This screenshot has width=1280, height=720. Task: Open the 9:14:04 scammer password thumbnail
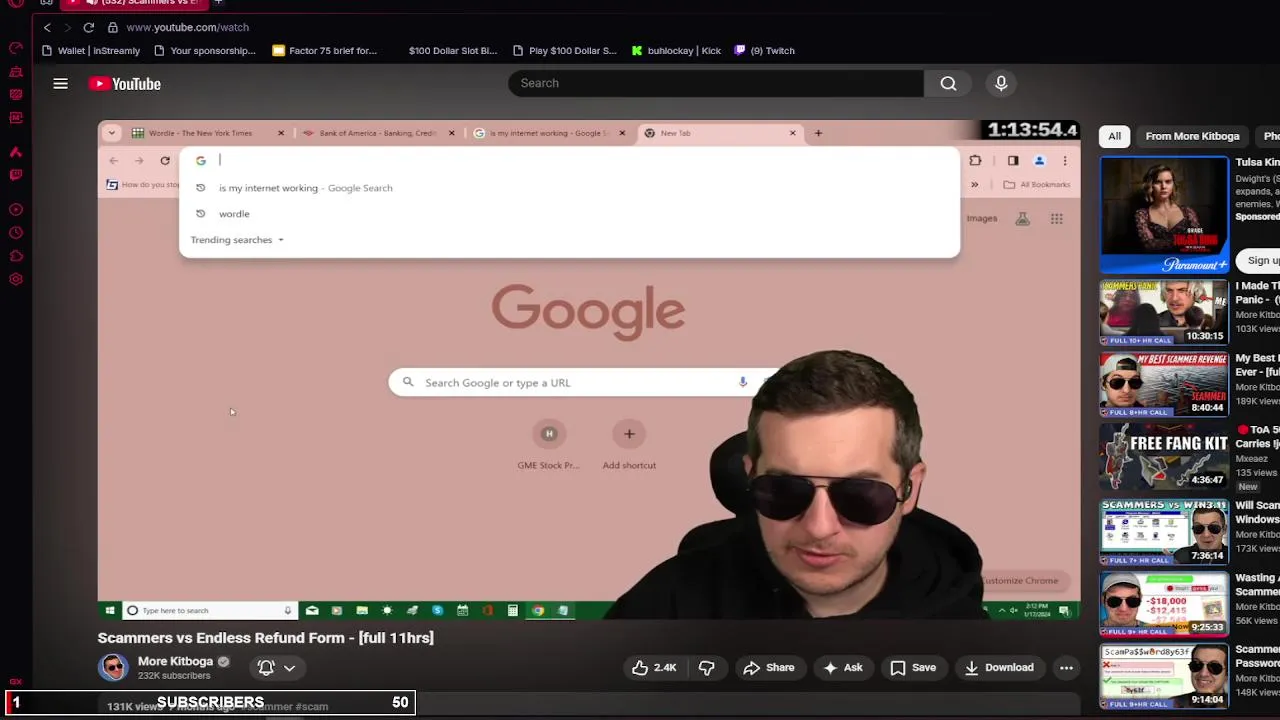1164,676
